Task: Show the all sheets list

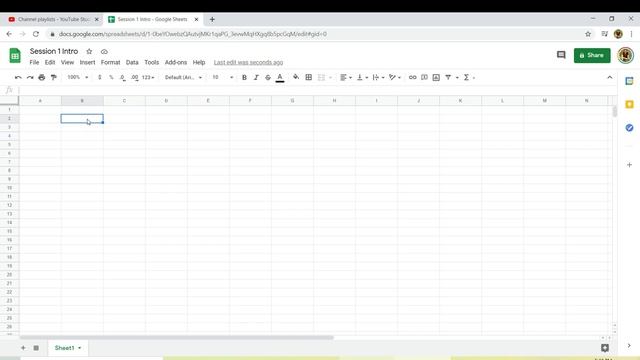Action: pos(36,348)
